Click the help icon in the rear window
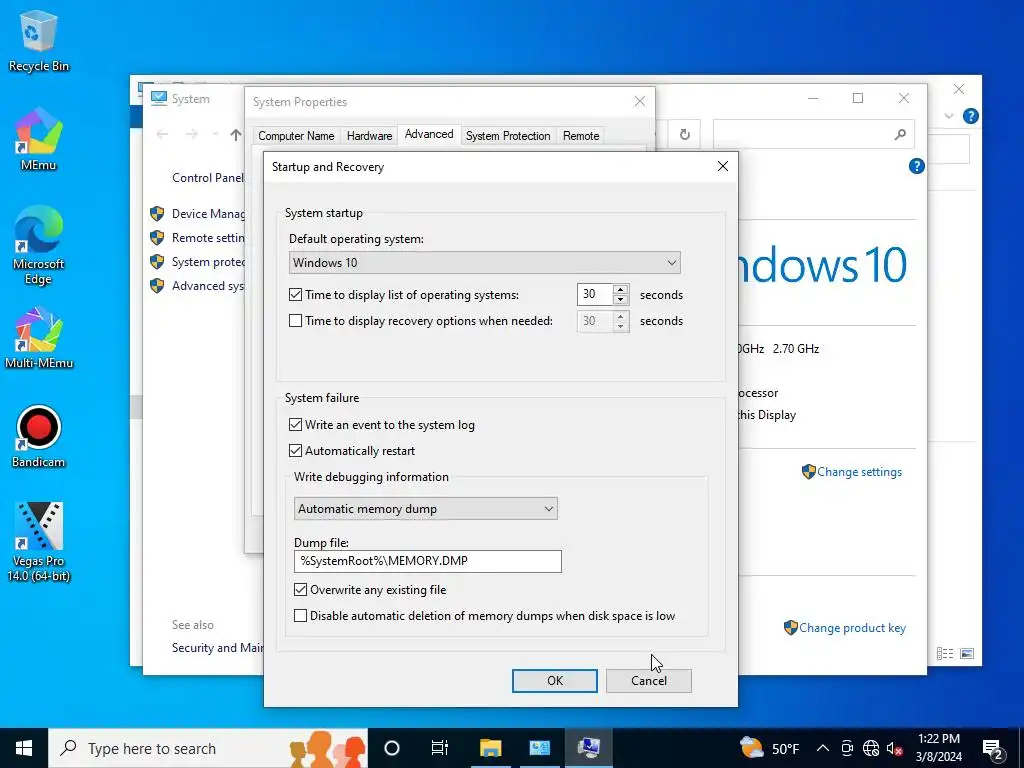 pos(970,116)
